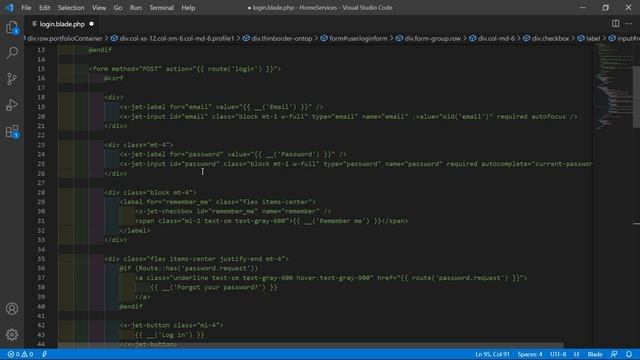Open the Manage gear icon
The image size is (640, 360).
[x=12, y=335]
